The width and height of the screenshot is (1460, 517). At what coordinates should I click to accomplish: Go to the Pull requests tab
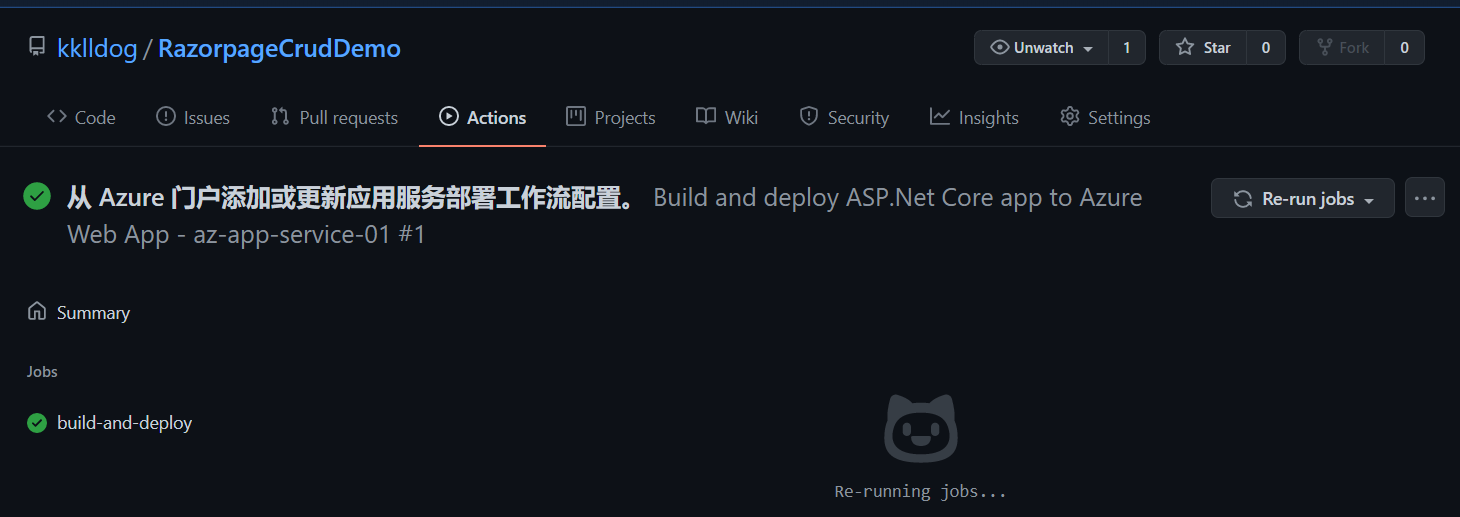click(334, 117)
